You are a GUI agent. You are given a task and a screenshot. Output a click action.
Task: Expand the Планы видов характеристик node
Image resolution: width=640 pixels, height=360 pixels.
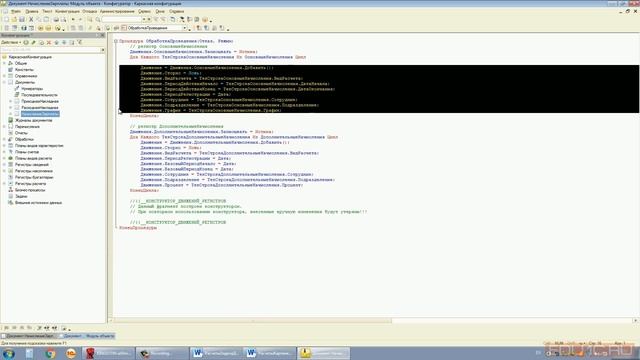click(x=4, y=146)
